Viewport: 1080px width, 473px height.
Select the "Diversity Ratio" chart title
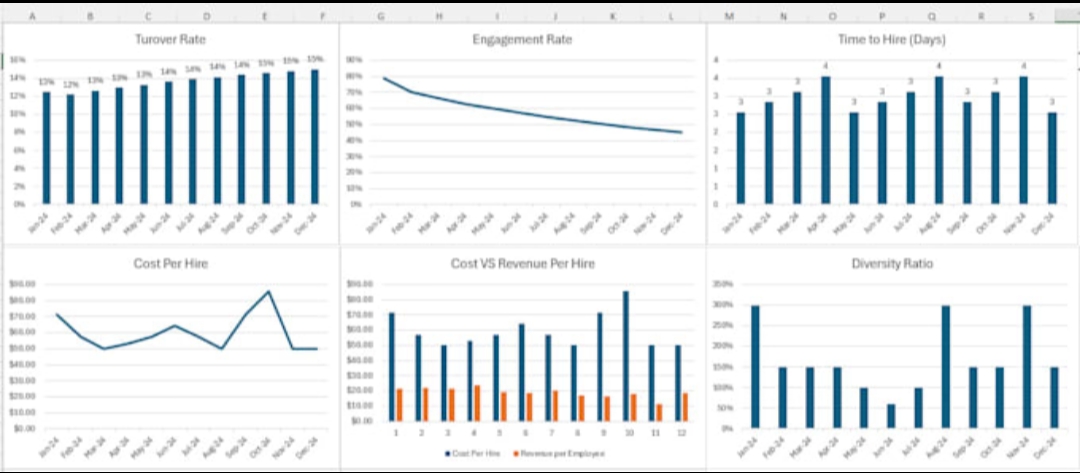coord(892,264)
